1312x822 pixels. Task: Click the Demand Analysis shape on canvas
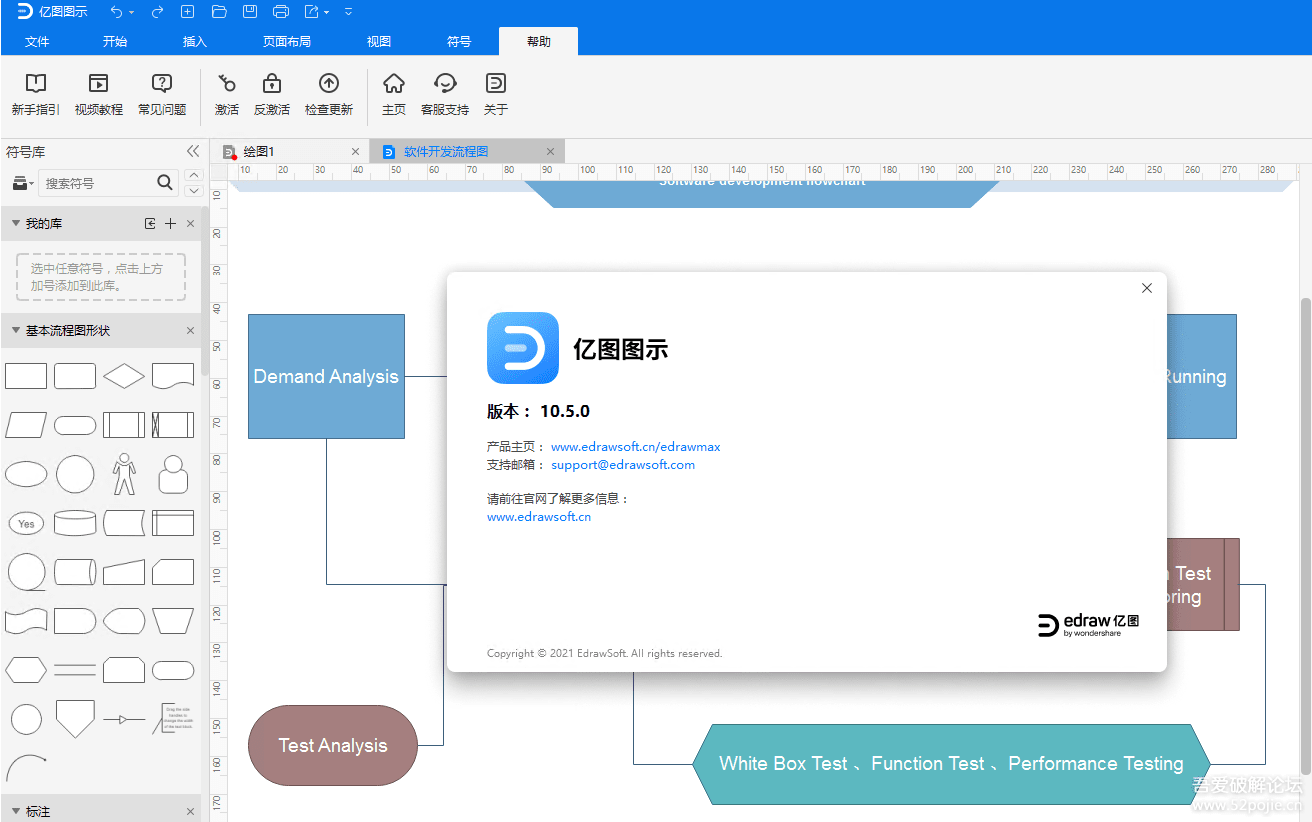click(x=326, y=376)
